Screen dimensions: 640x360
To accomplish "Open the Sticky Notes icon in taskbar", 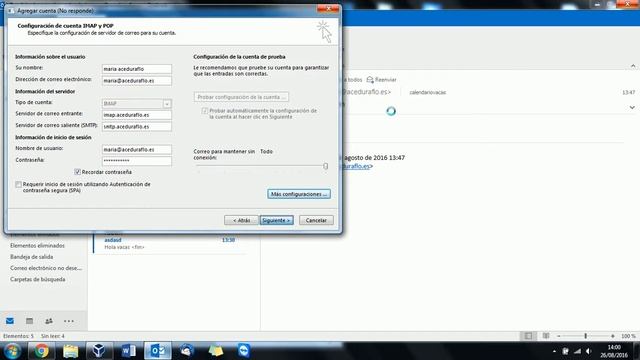I will point(216,351).
